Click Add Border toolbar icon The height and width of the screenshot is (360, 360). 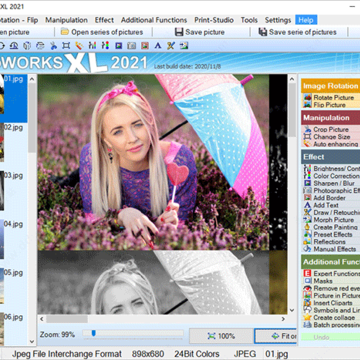pyautogui.click(x=145, y=45)
